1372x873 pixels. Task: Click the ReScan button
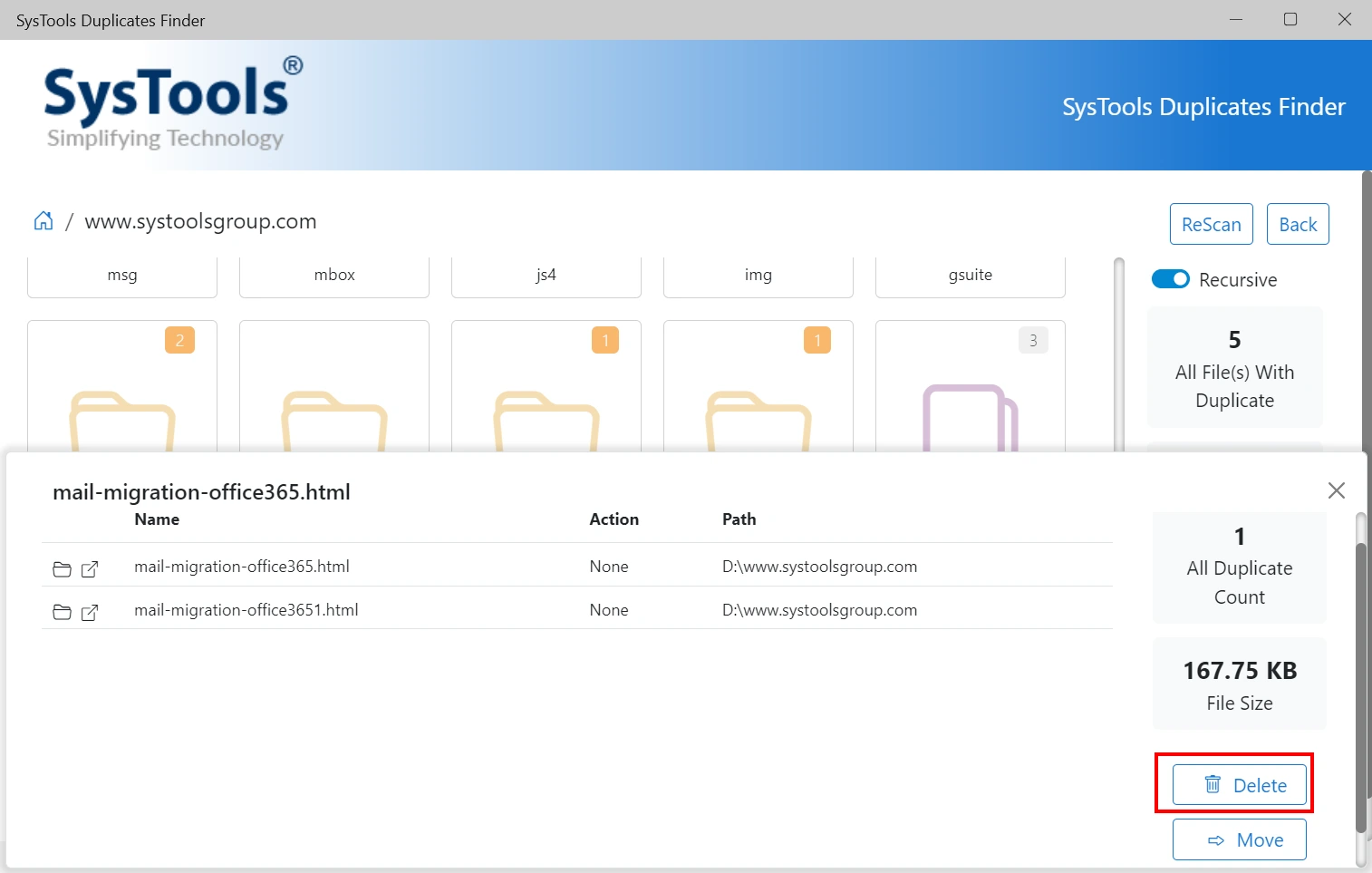pos(1212,224)
